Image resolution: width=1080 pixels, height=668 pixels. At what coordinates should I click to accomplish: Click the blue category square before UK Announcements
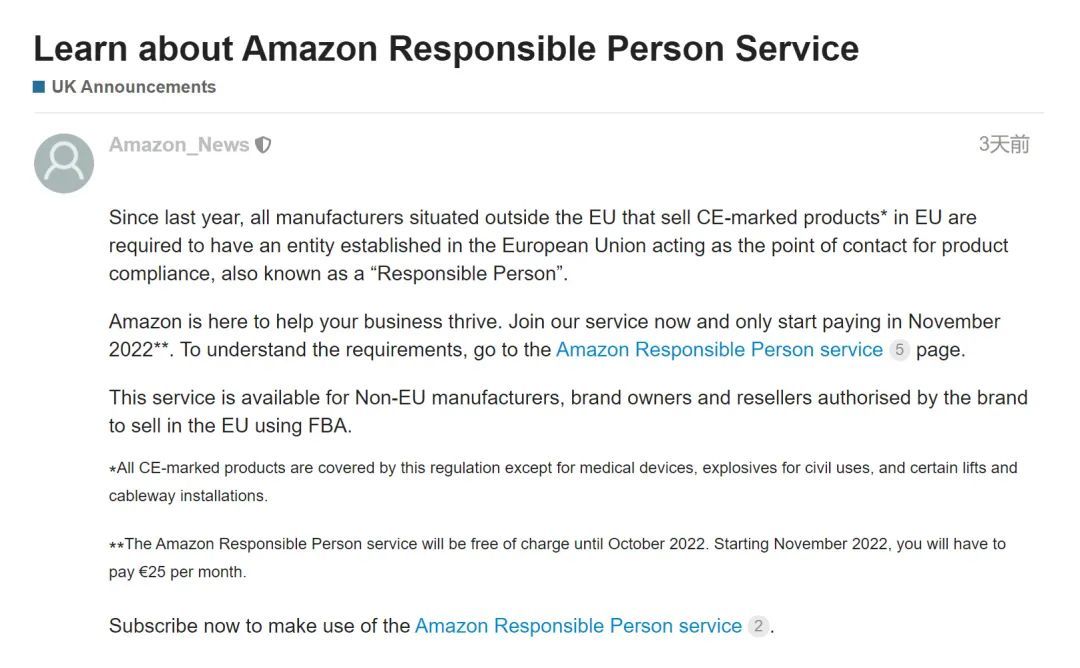pos(39,87)
